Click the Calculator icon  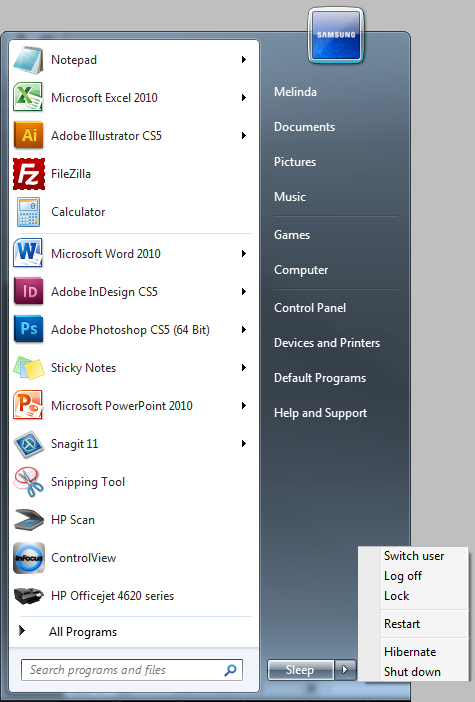tap(28, 212)
